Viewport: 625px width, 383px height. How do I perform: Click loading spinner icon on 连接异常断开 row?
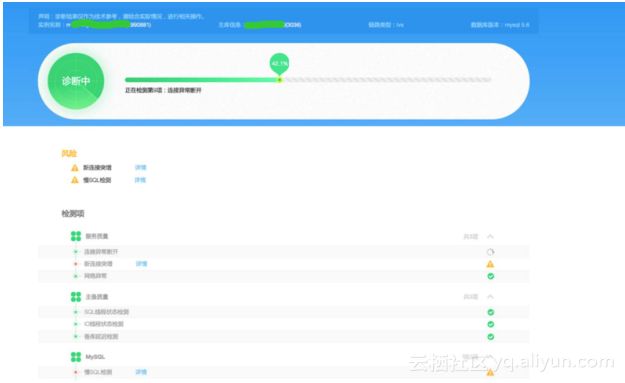click(491, 252)
